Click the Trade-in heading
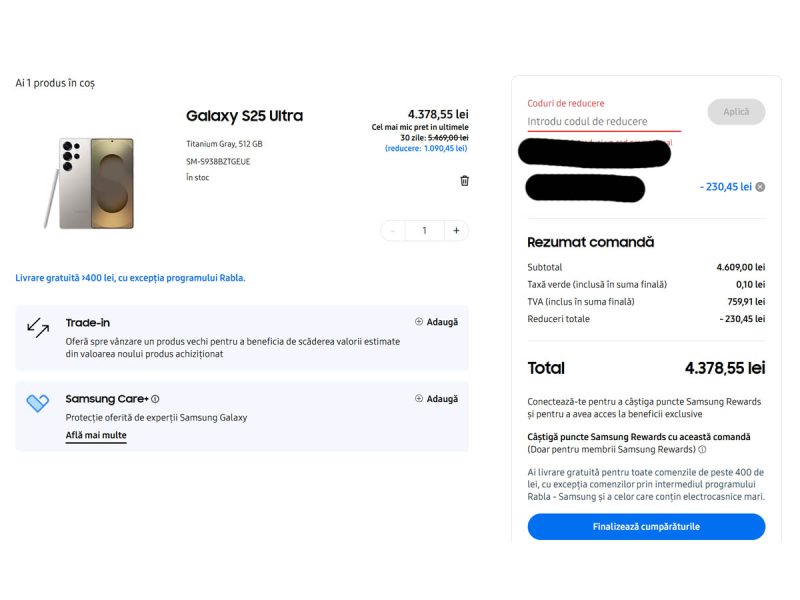Viewport: 800px width, 600px height. 88,322
